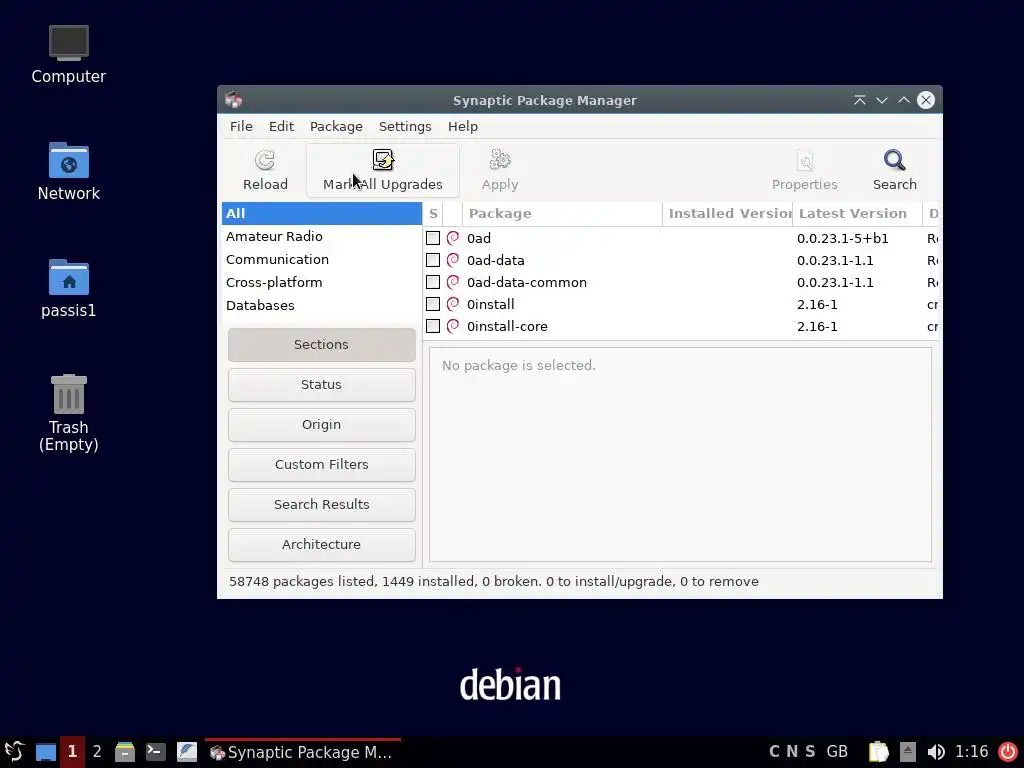Open the File menu
The image size is (1024, 768).
241,126
